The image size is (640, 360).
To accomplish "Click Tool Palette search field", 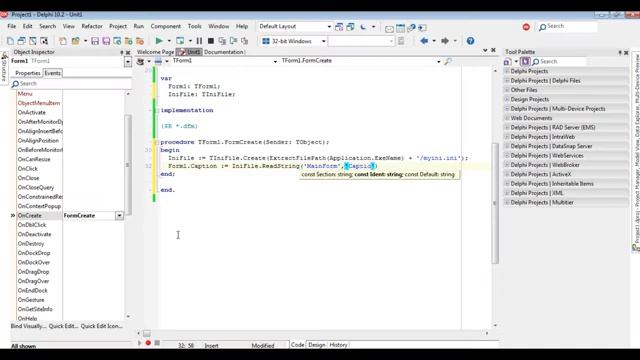I will point(559,62).
